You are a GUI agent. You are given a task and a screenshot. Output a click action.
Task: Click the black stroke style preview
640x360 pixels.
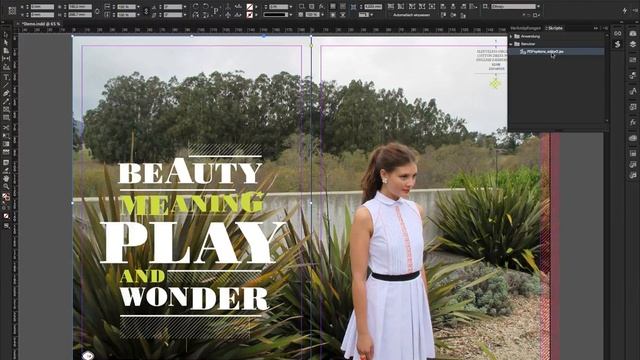pos(276,15)
